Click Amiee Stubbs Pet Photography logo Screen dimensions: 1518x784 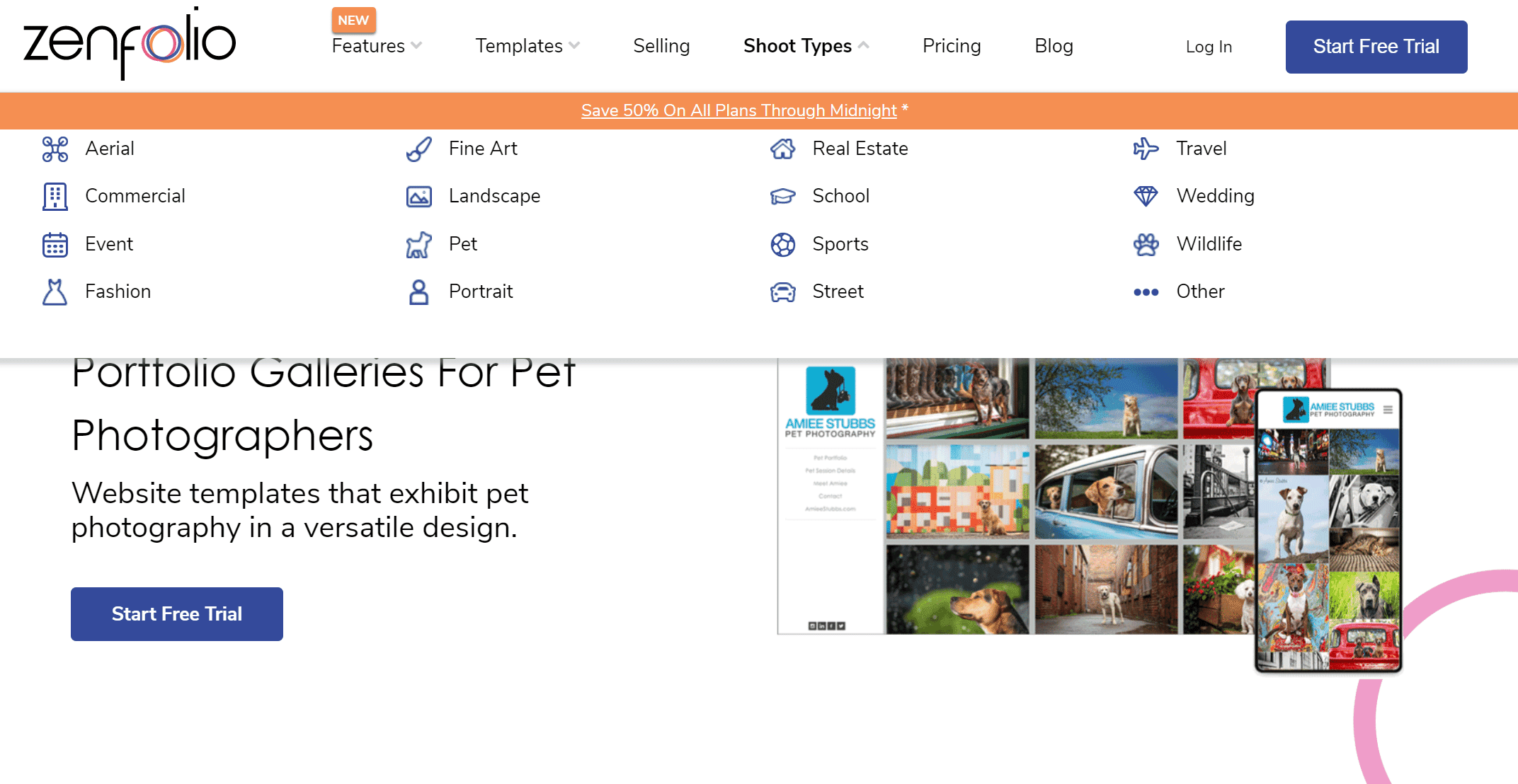pyautogui.click(x=830, y=403)
